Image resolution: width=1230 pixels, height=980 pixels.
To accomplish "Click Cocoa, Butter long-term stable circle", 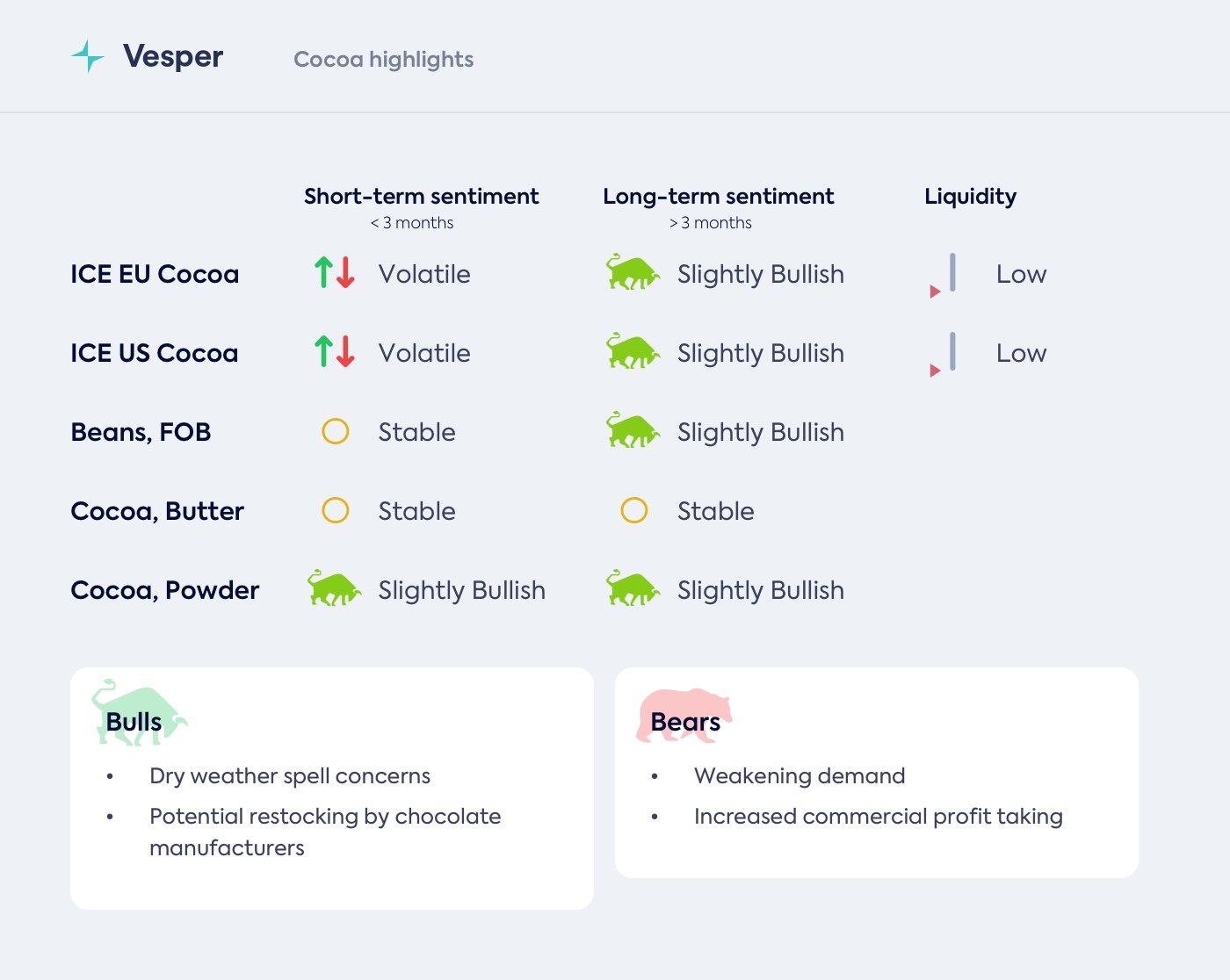I will coord(634,510).
